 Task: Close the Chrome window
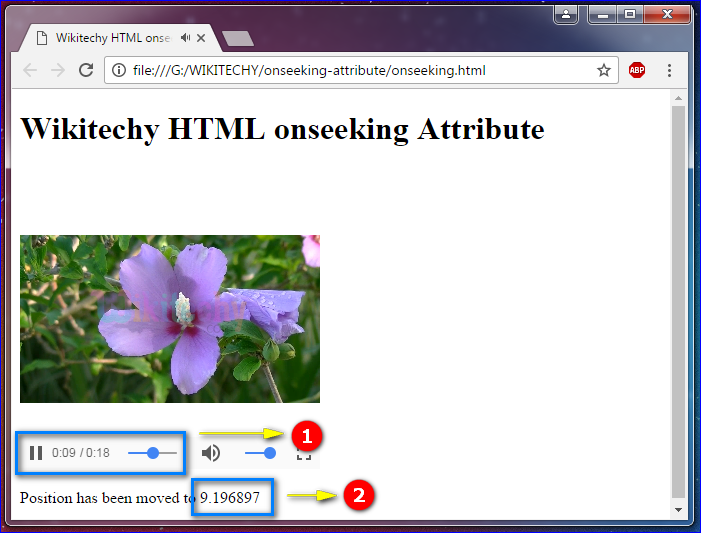pyautogui.click(x=667, y=14)
